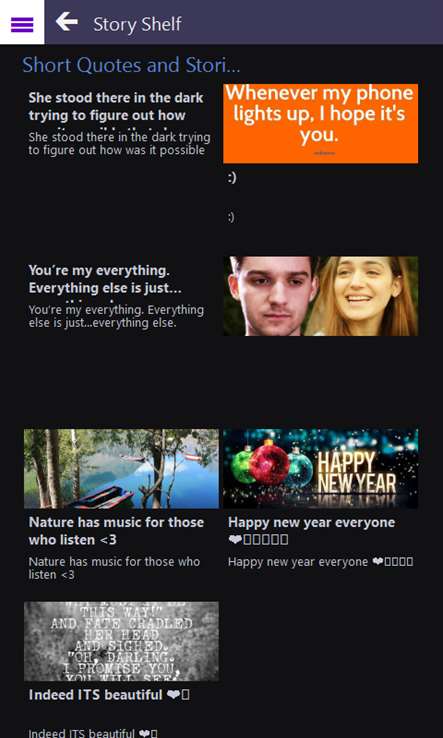
Task: Select the bold ':)' story title
Action: (x=232, y=177)
